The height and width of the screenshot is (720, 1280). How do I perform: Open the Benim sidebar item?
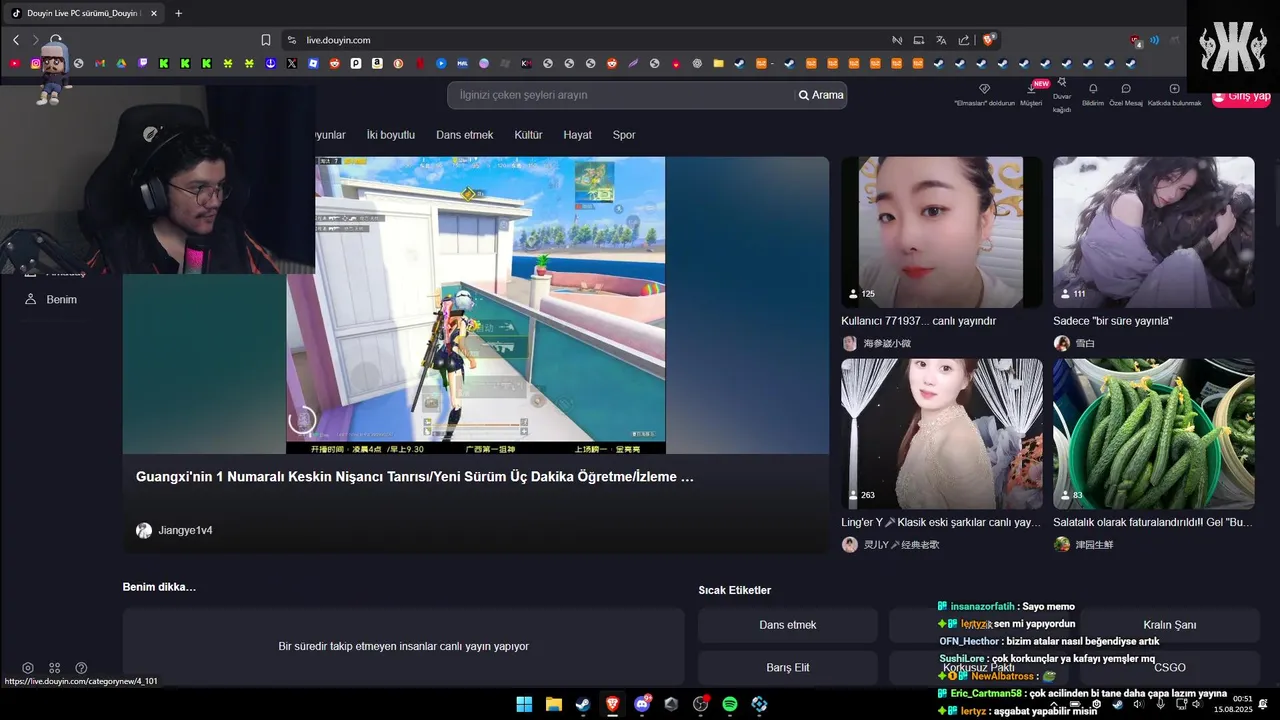point(50,299)
